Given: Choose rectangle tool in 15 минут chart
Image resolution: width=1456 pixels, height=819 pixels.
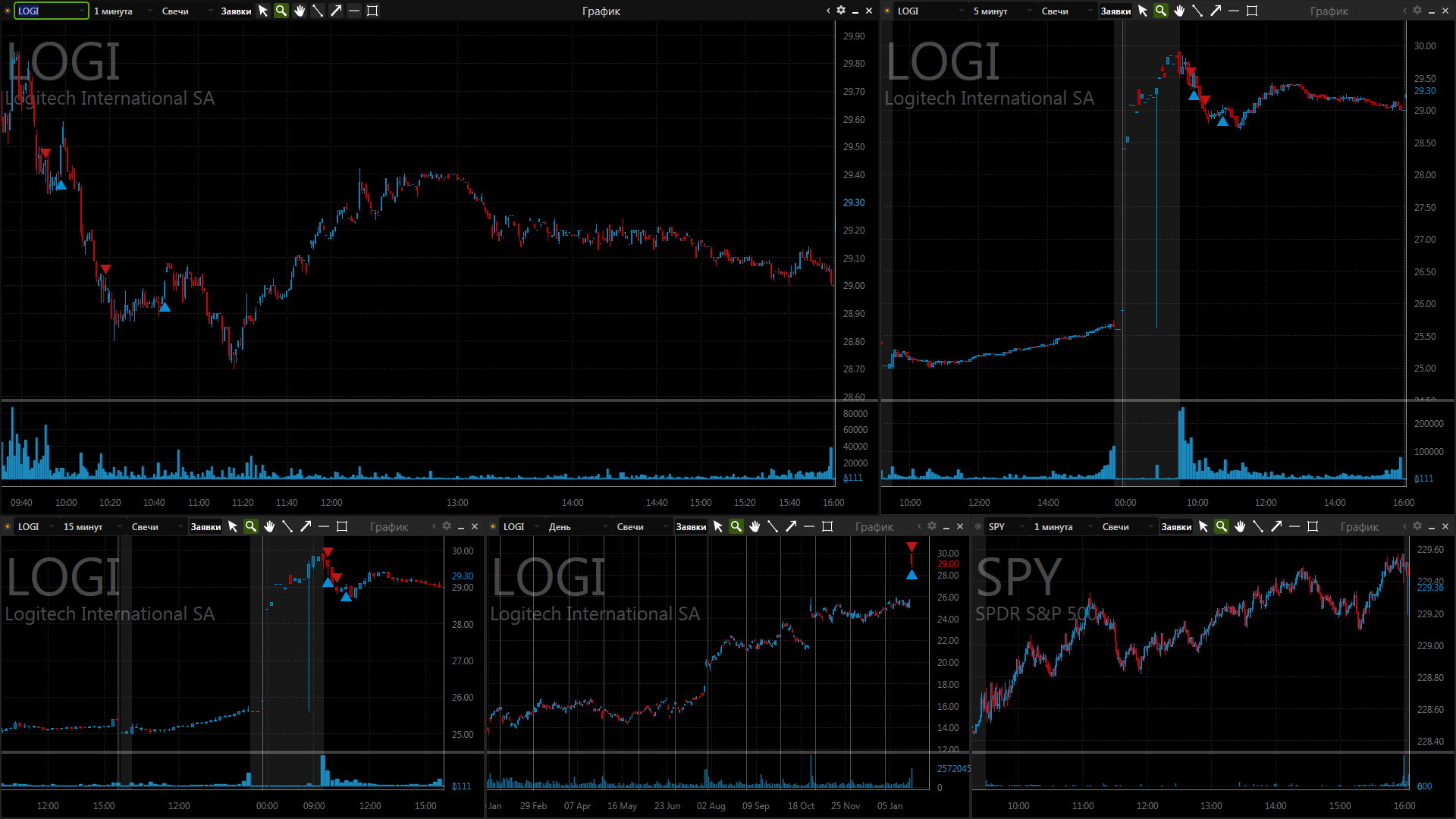Looking at the screenshot, I should coord(342,526).
